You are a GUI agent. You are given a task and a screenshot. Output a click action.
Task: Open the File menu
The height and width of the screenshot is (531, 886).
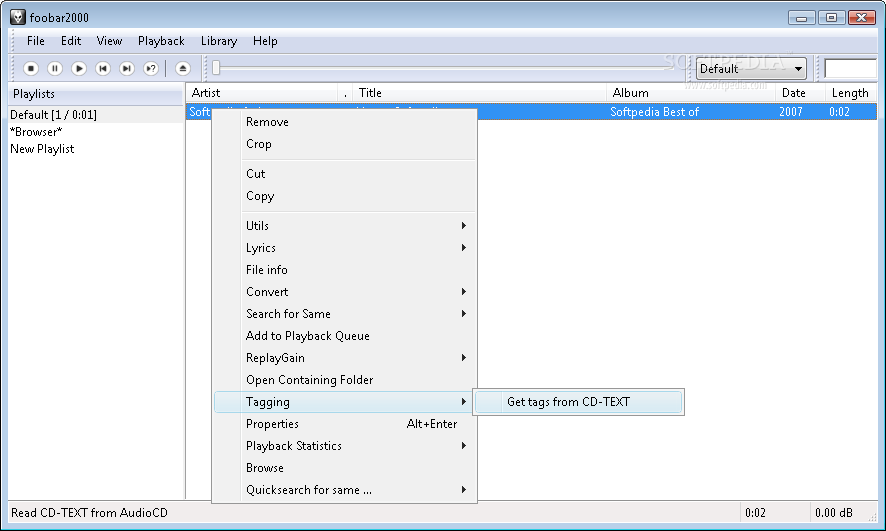pyautogui.click(x=36, y=41)
